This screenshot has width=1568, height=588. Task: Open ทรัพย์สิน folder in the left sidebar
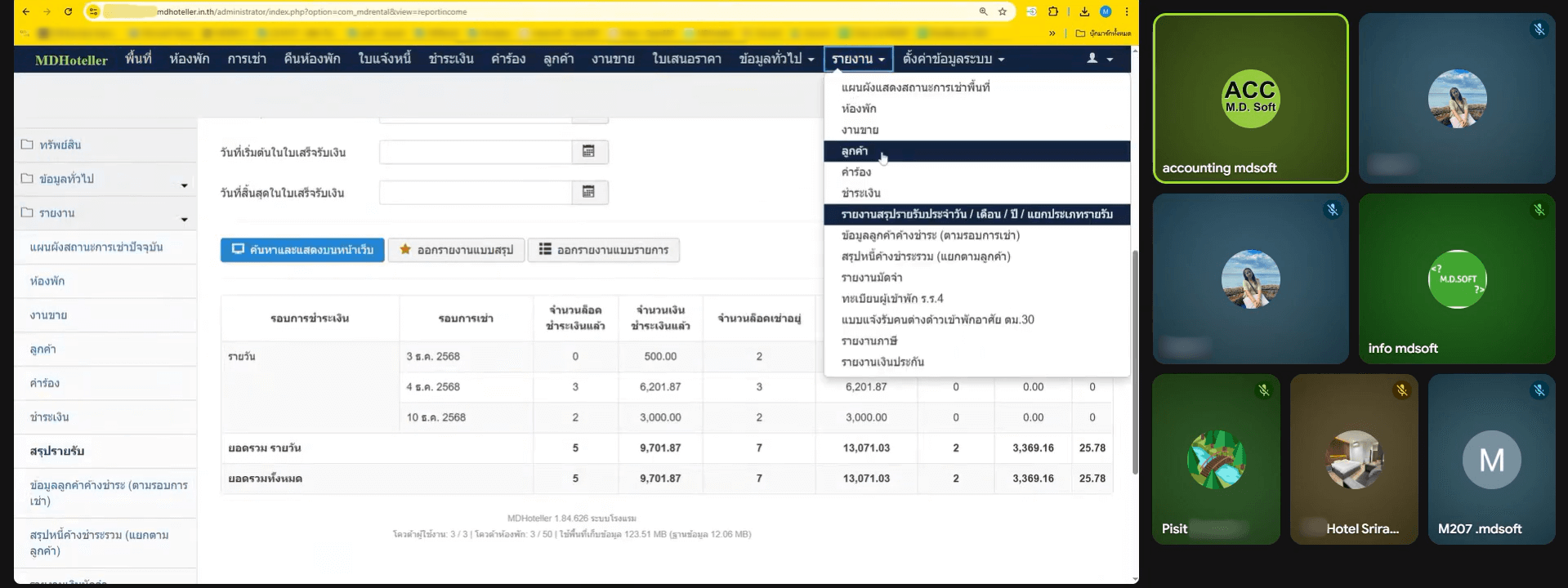point(60,145)
